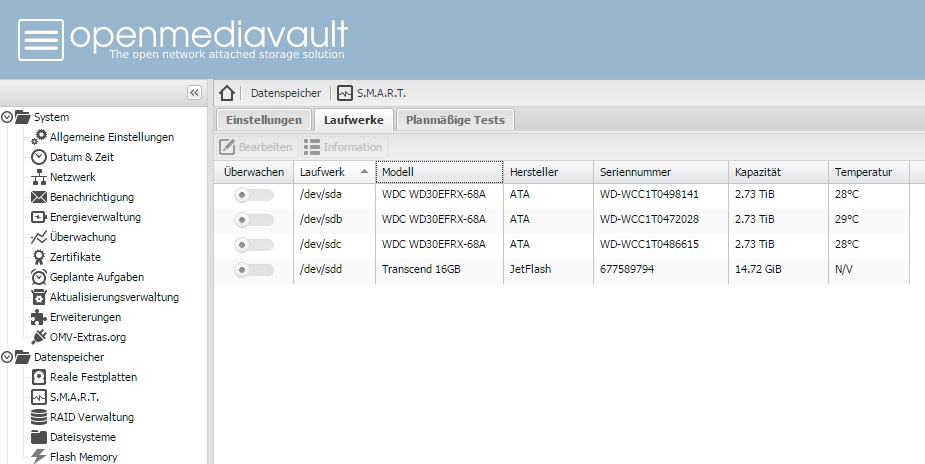Open Allgemeine Einstellungen in the tree
This screenshot has height=464, width=925.
click(112, 137)
